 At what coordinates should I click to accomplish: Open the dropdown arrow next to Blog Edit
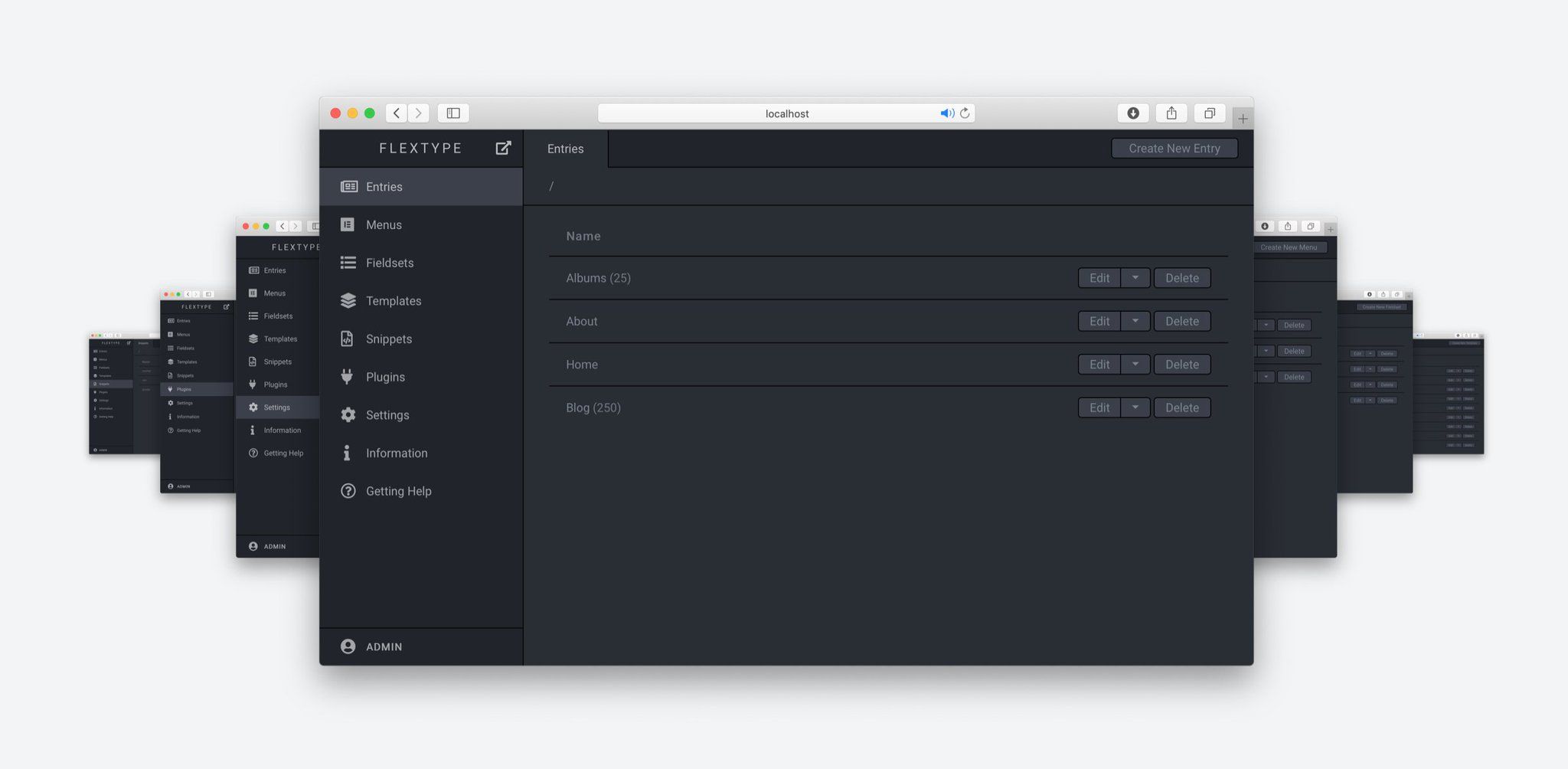pyautogui.click(x=1135, y=407)
